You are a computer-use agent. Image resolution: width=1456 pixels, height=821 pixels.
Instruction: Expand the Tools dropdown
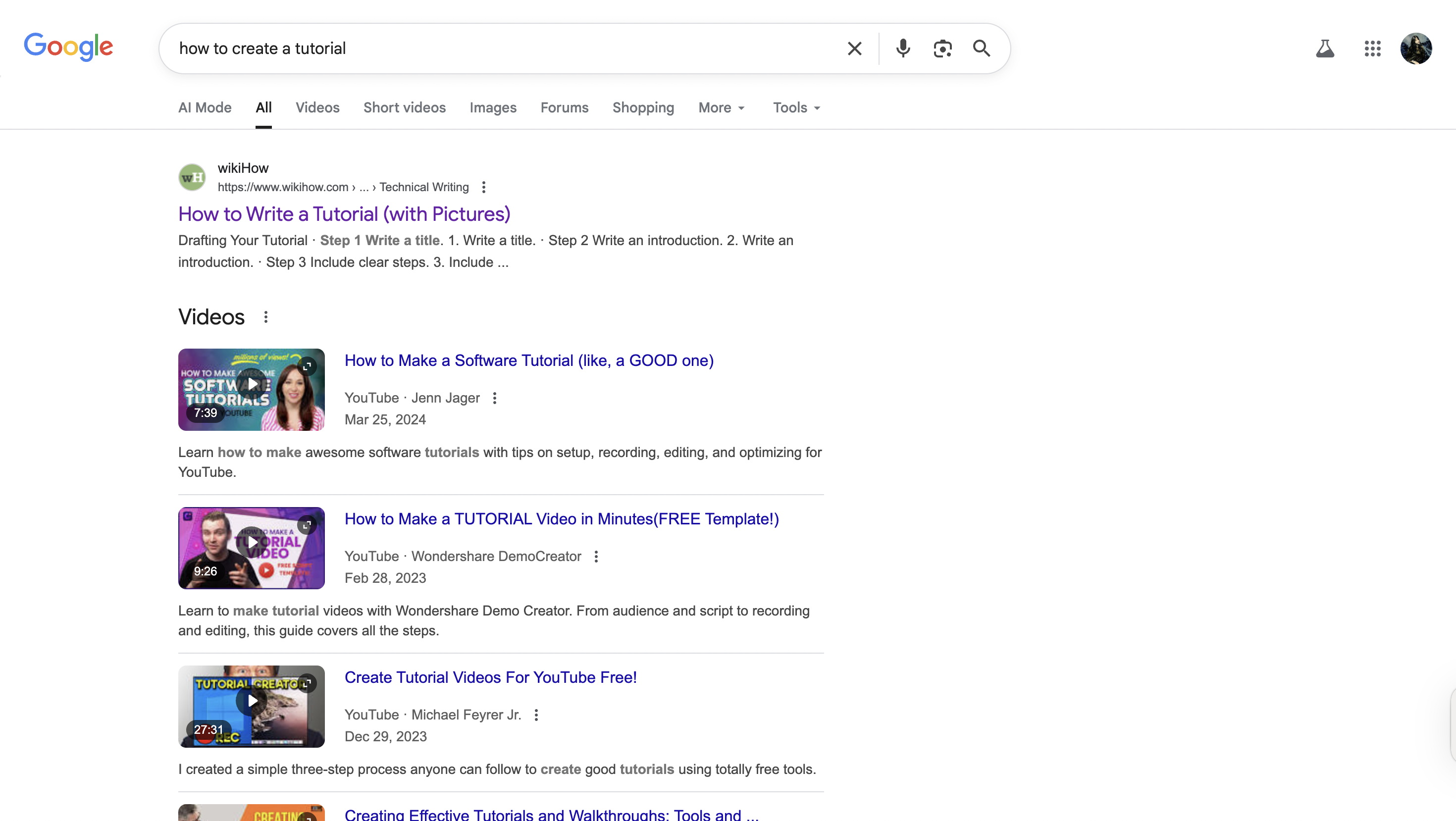tap(796, 107)
